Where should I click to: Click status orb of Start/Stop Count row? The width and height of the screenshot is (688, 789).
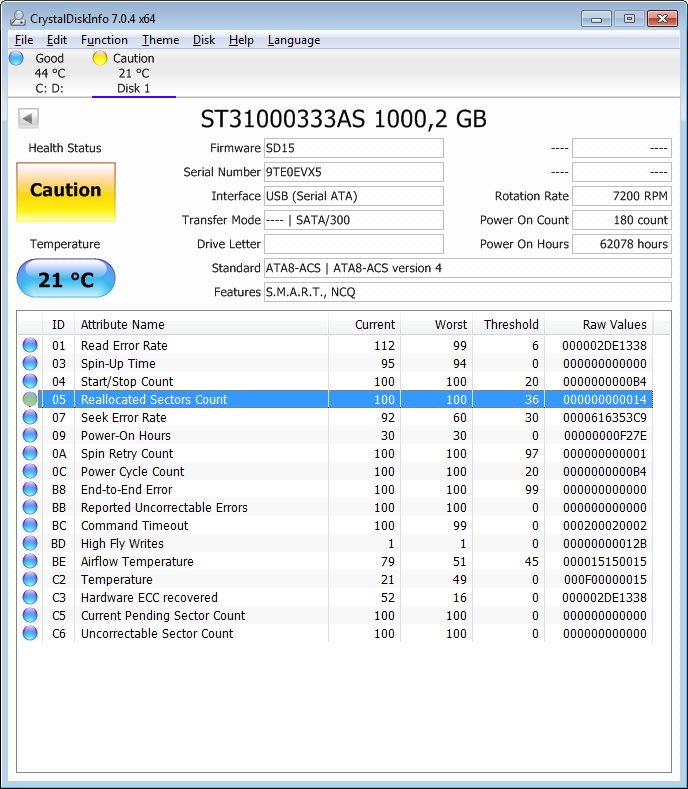pos(30,381)
